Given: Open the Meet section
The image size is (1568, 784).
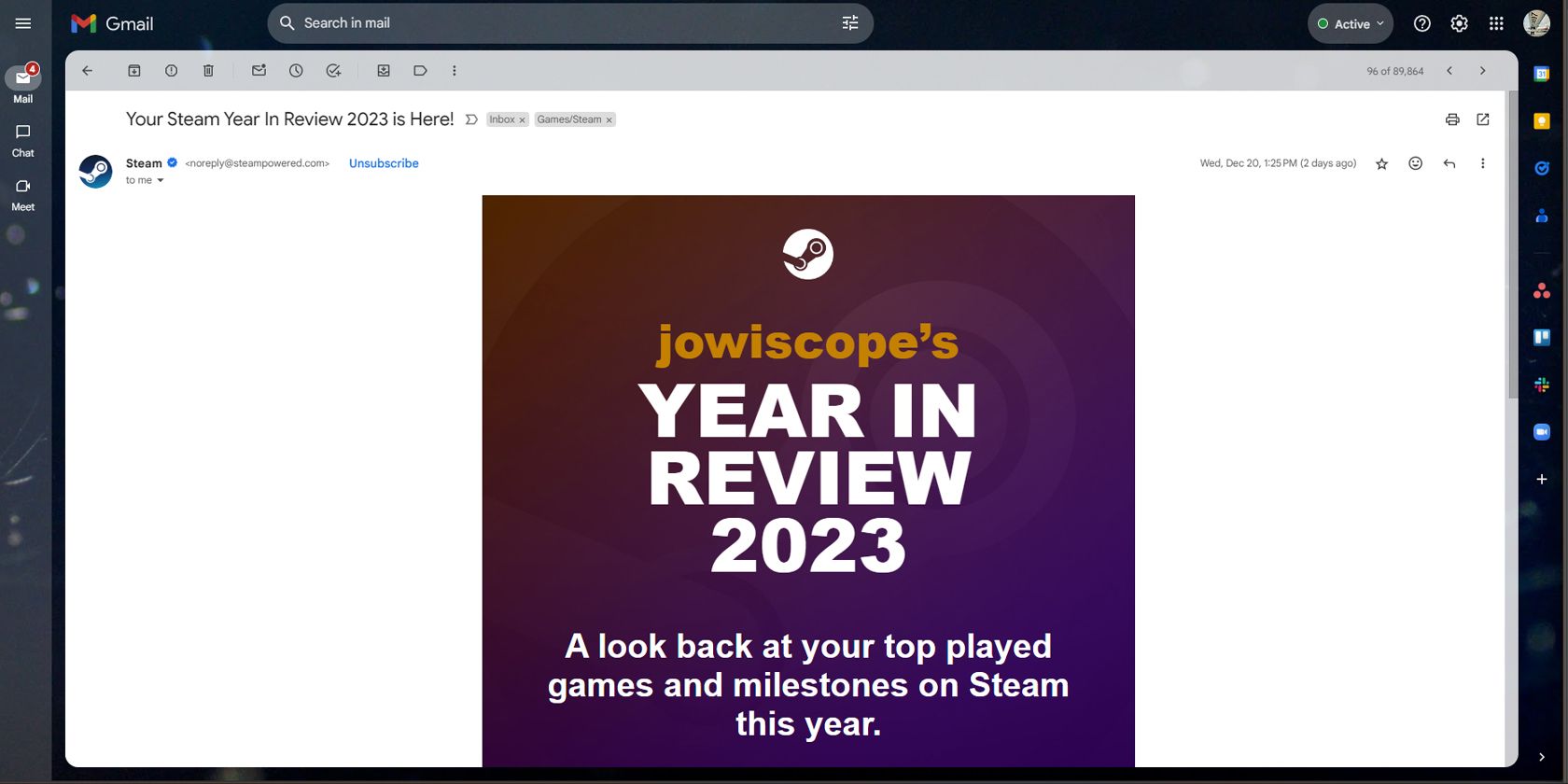Looking at the screenshot, I should [x=23, y=194].
